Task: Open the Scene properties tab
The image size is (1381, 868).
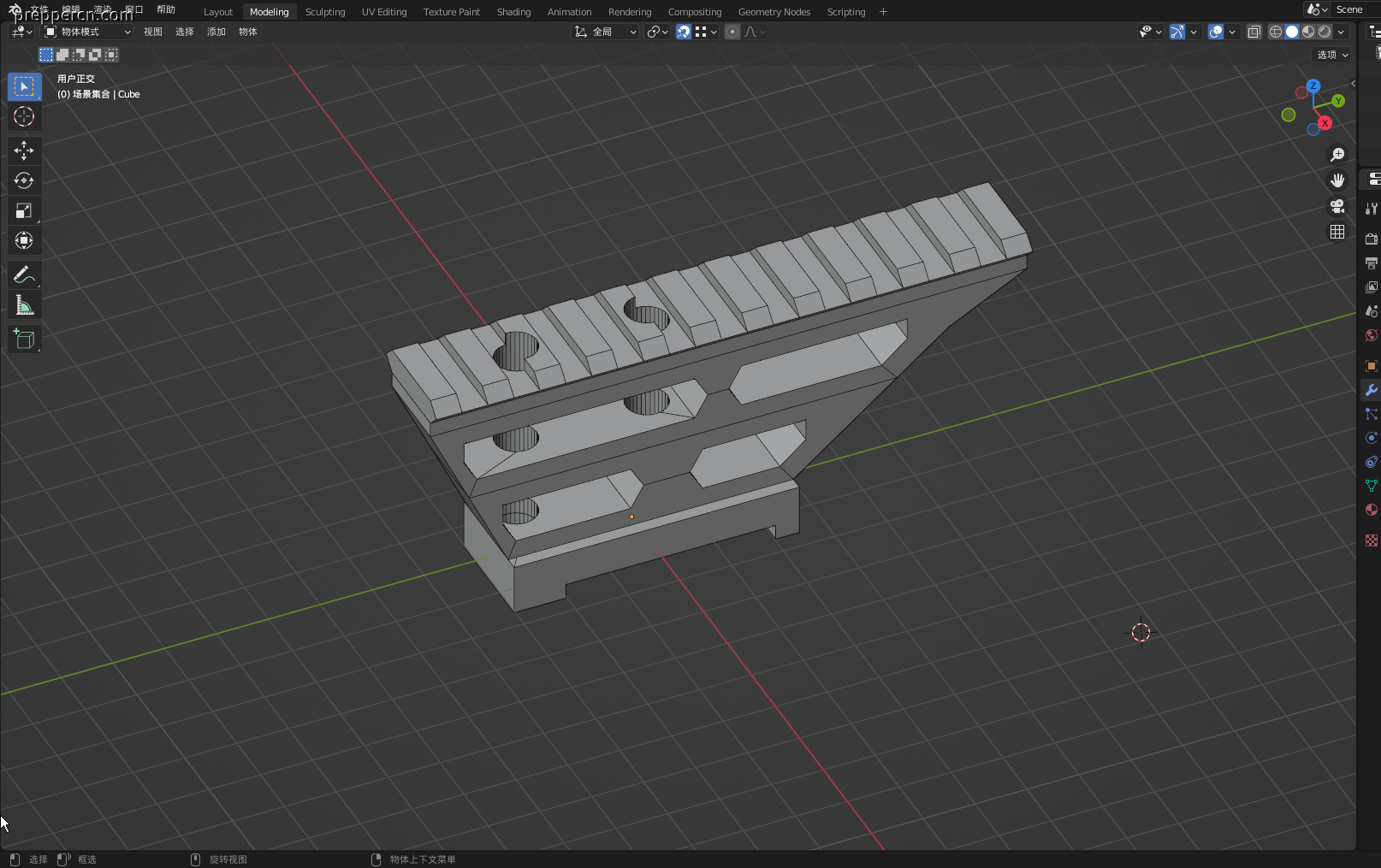Action: 1372,310
